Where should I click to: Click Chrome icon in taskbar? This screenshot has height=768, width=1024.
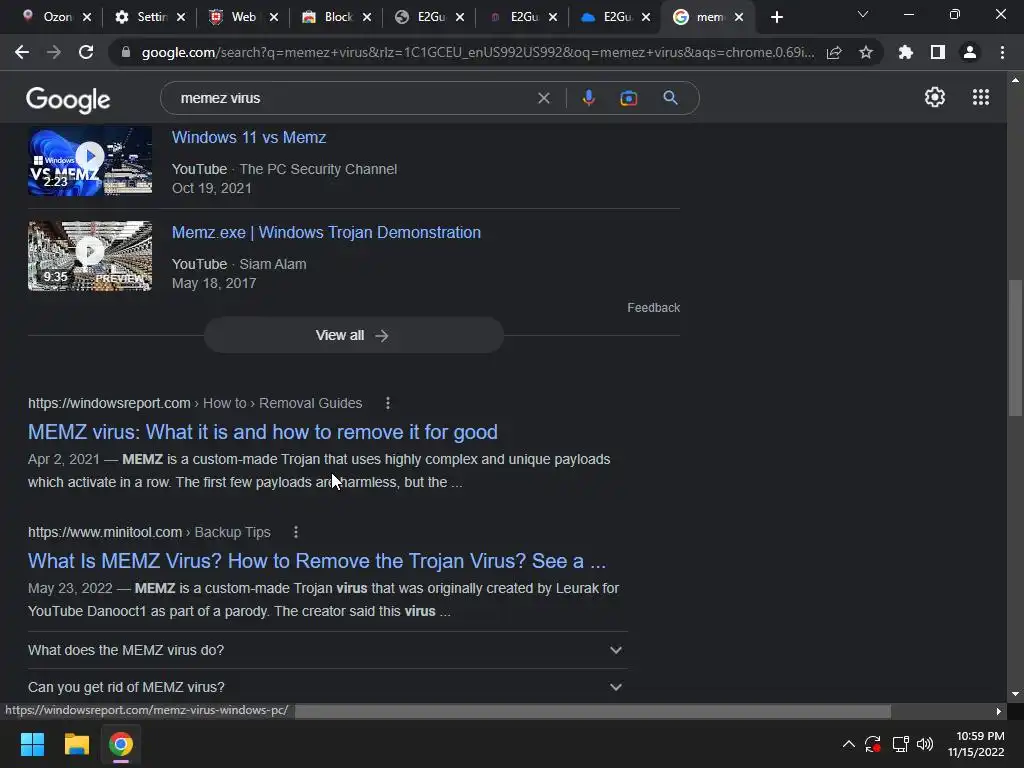point(121,744)
